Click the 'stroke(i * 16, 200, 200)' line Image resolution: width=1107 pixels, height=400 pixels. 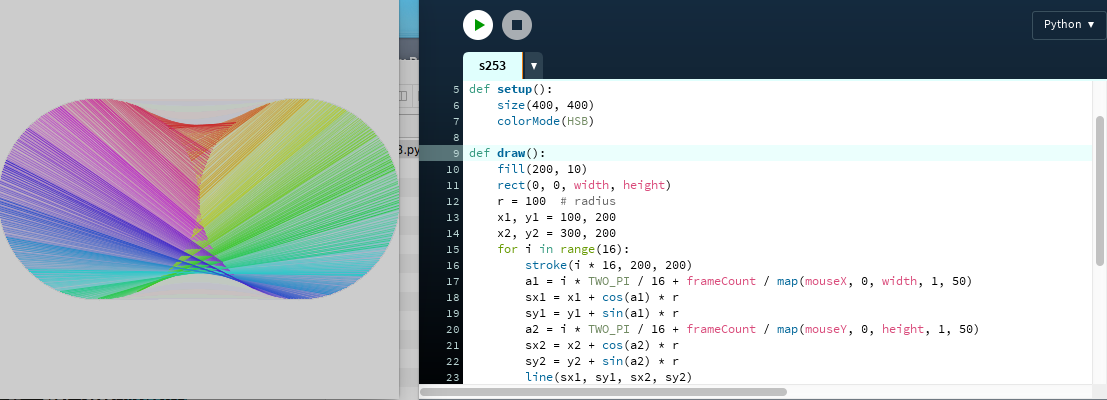[x=607, y=265]
